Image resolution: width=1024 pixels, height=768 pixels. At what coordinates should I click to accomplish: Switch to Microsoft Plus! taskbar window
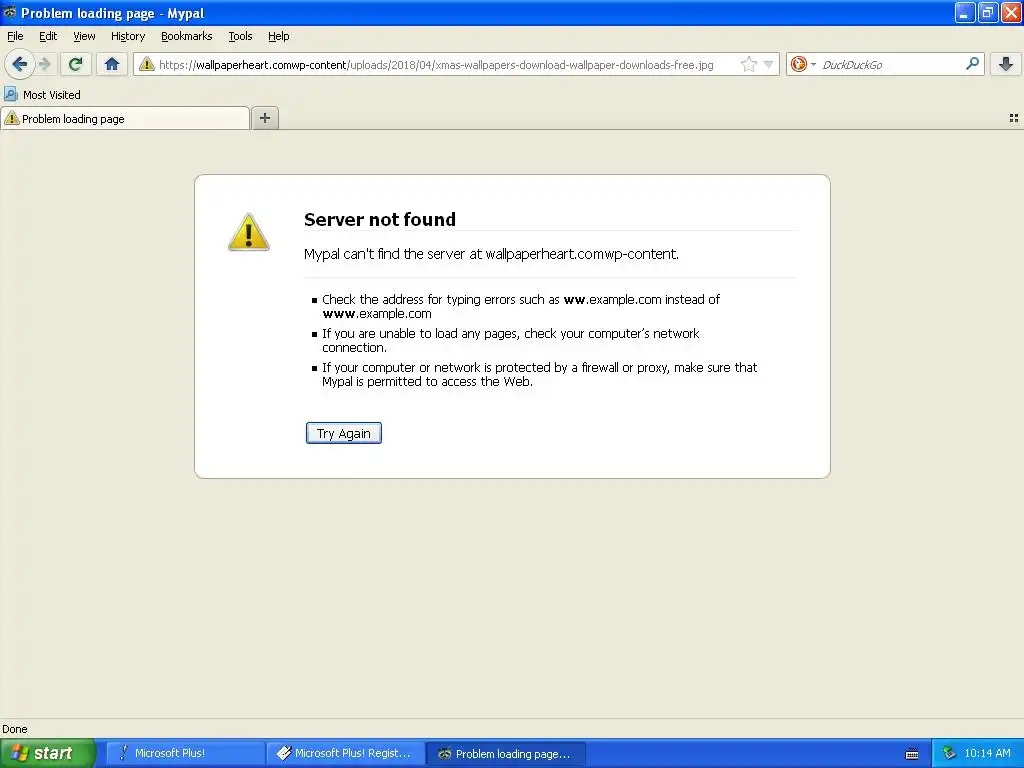point(185,753)
